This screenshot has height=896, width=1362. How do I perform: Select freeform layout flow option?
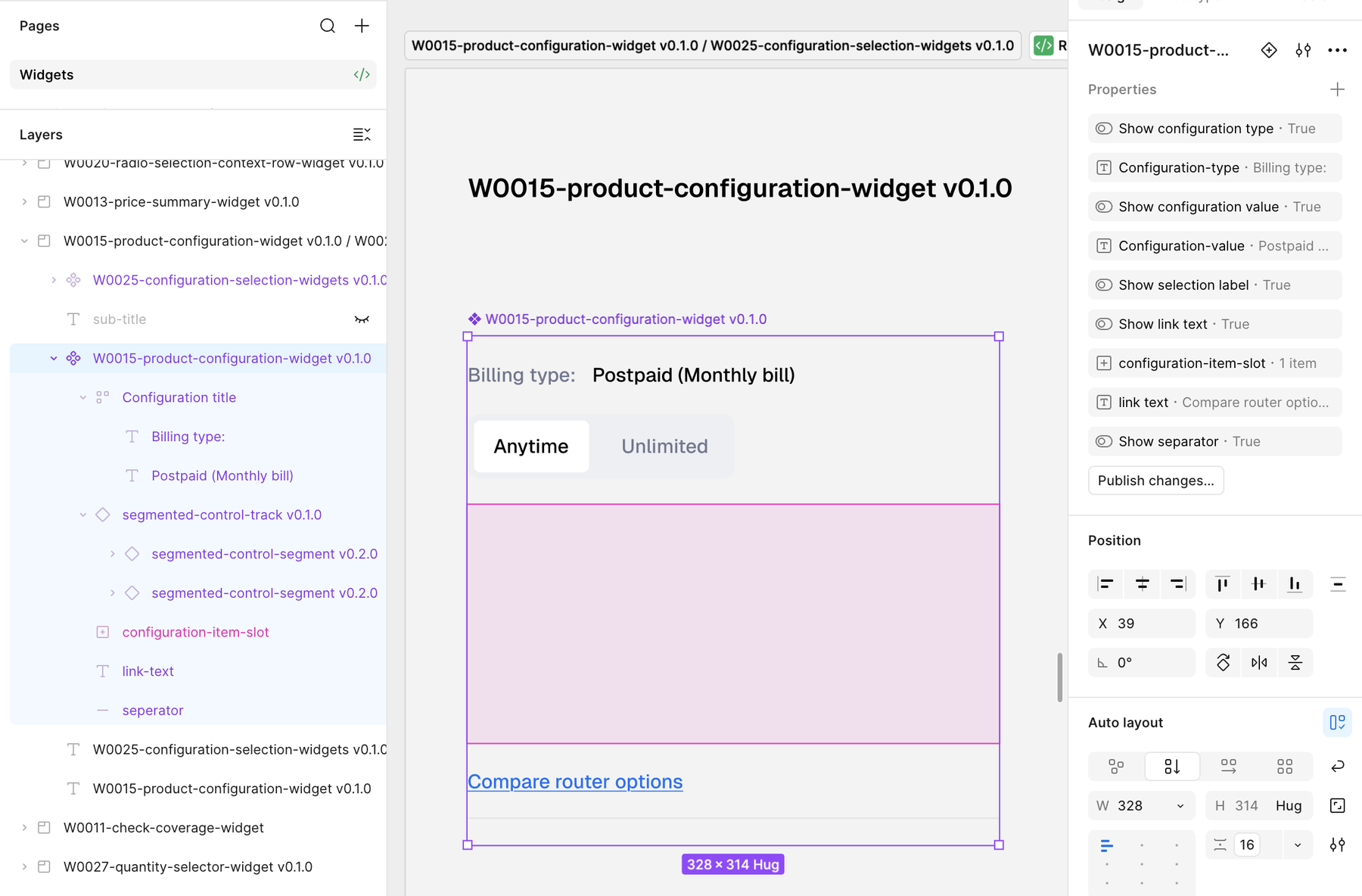point(1116,767)
